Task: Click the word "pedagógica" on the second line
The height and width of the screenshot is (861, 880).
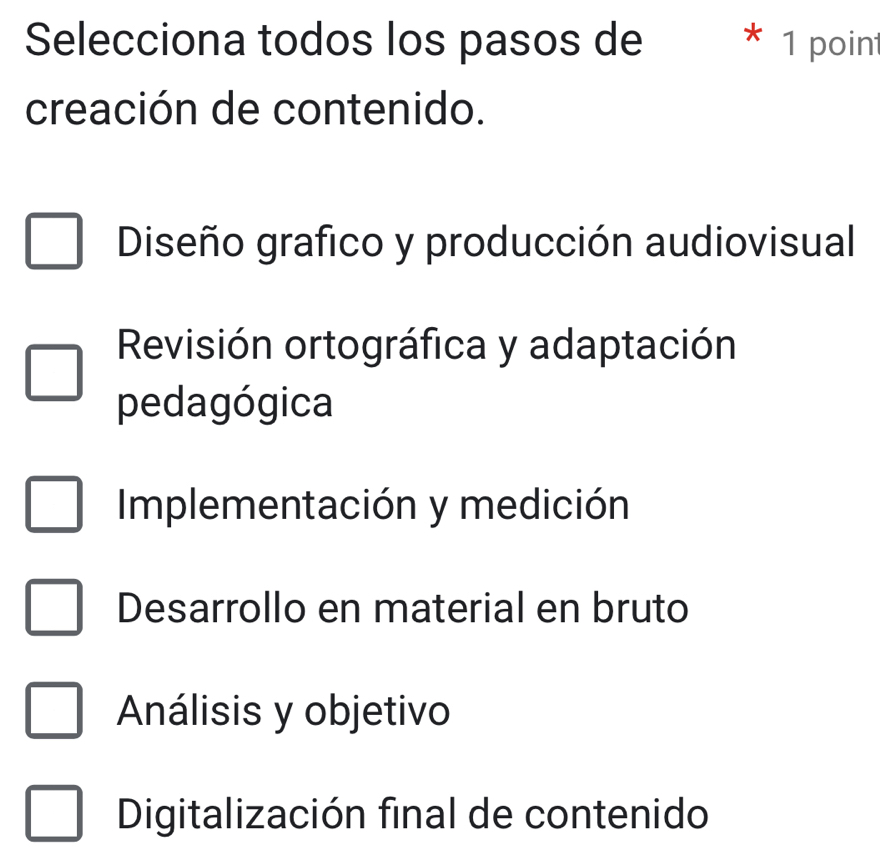Action: 225,402
